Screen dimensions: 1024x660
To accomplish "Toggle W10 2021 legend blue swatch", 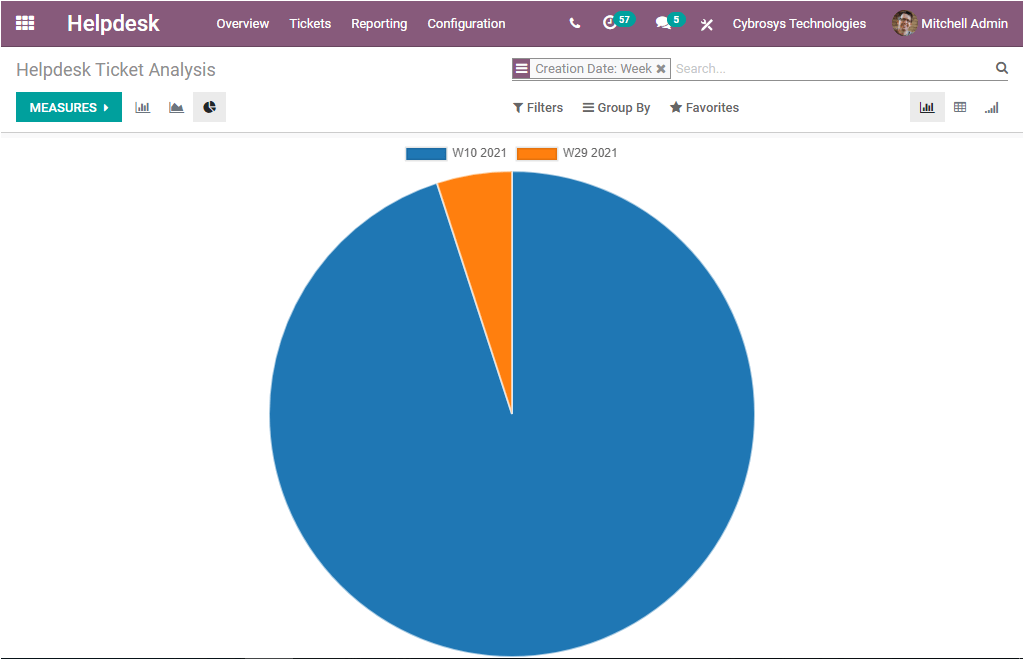I will click(x=426, y=153).
